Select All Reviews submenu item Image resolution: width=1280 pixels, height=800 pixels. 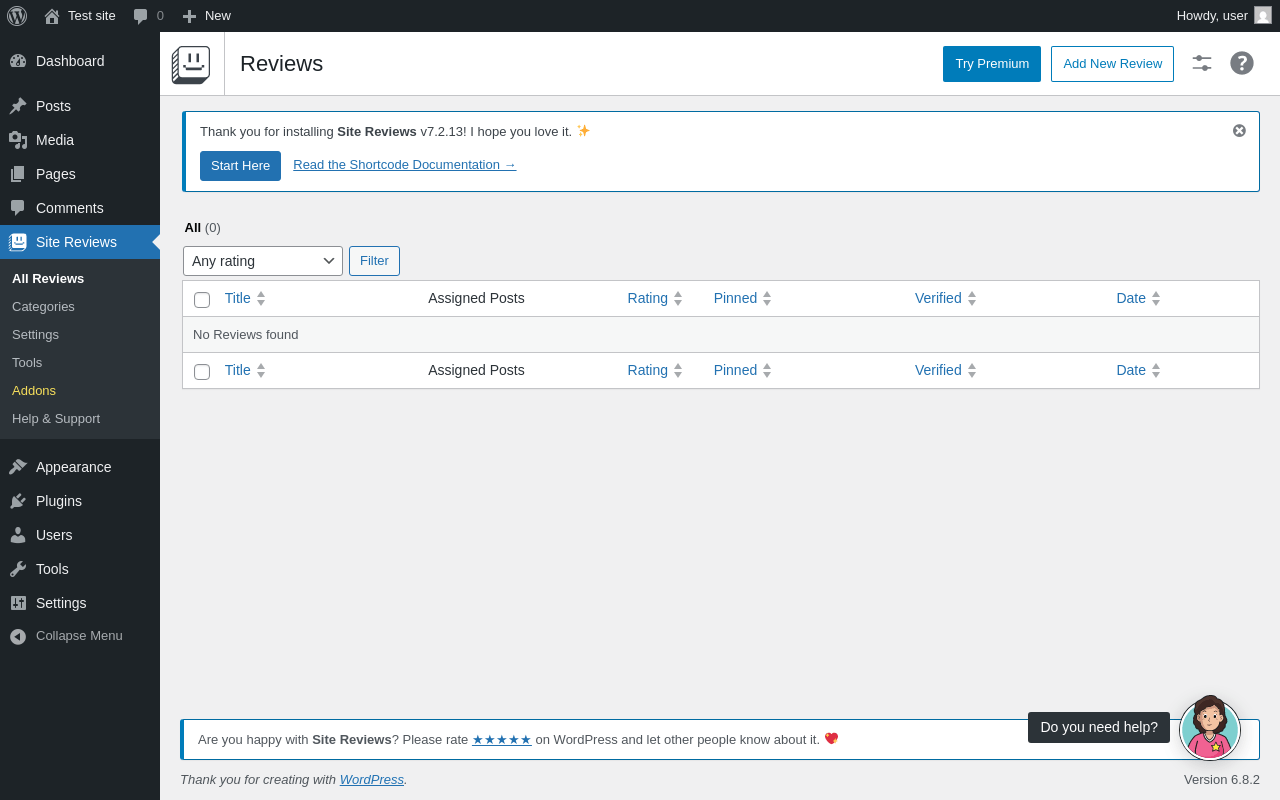click(x=48, y=278)
